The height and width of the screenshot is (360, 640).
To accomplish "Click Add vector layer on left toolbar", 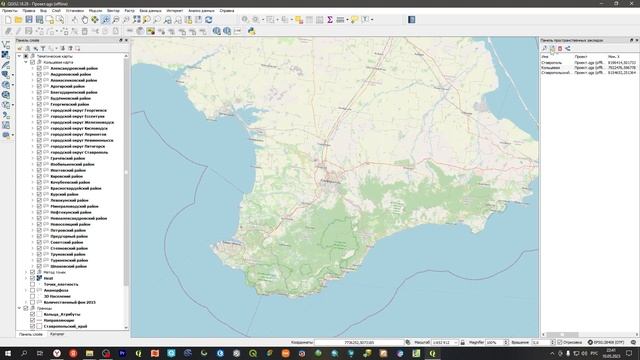I will click(x=6, y=44).
